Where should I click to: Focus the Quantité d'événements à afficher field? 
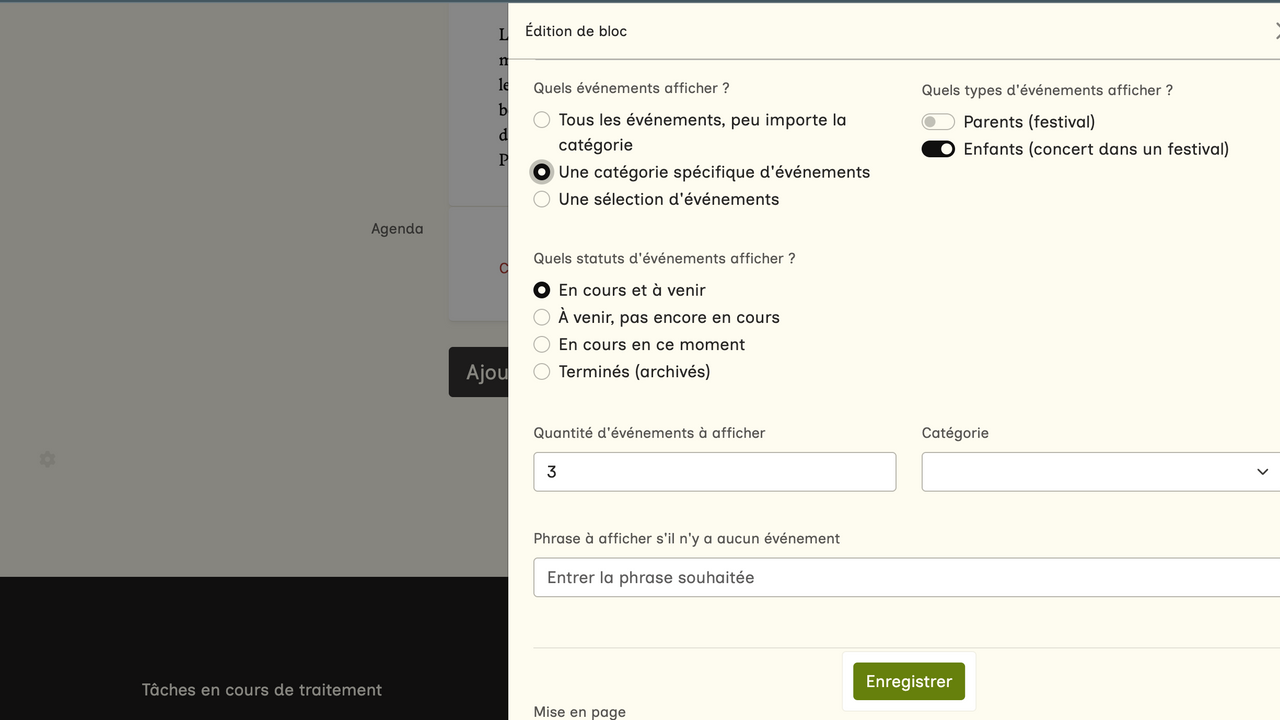coord(714,472)
